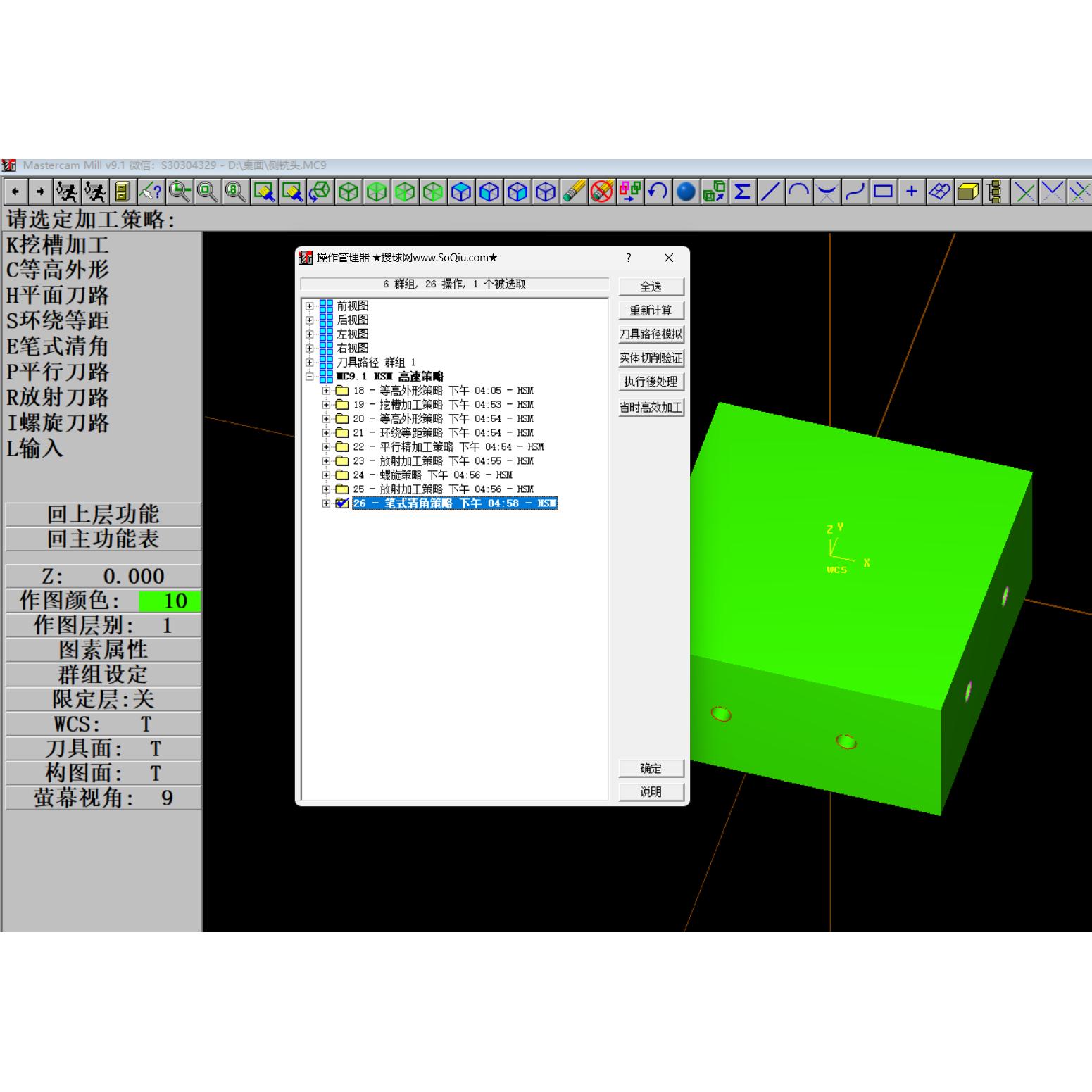Click the red-crossed eraser undelete icon
This screenshot has height=1092, width=1092.
(602, 192)
